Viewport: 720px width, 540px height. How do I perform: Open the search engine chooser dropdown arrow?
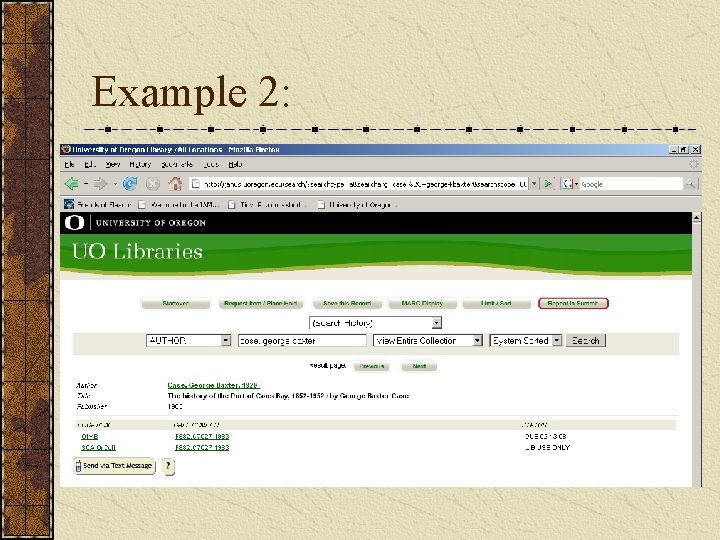[x=576, y=184]
